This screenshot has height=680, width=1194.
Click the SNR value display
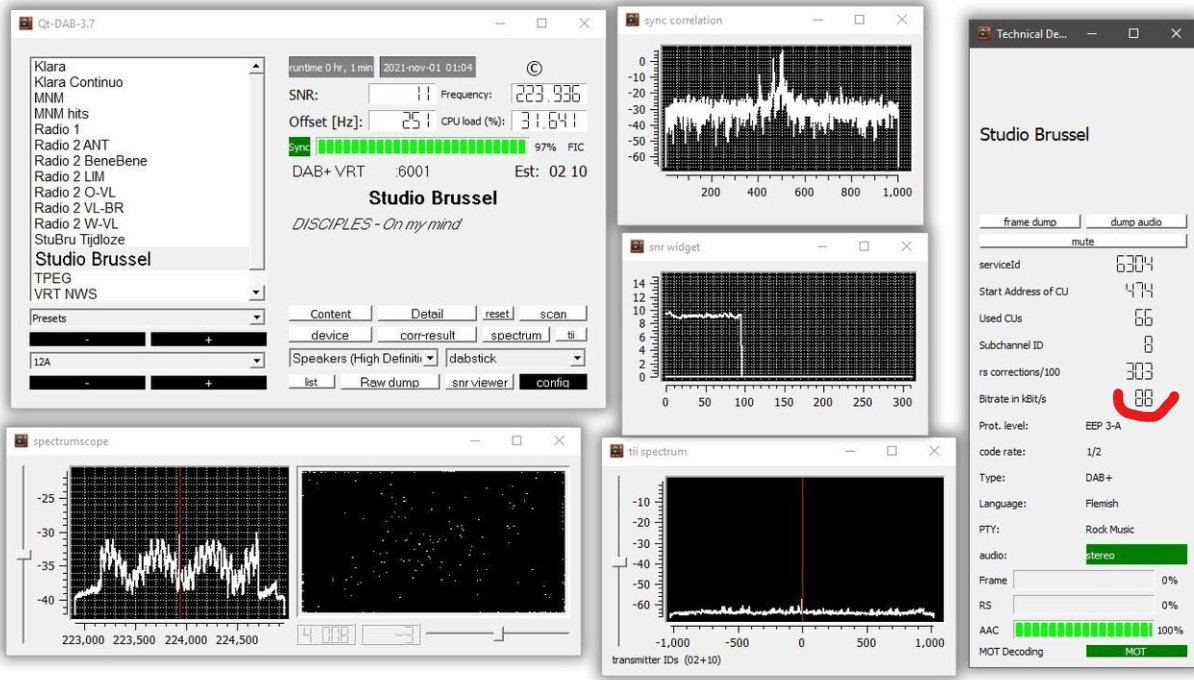(x=401, y=94)
